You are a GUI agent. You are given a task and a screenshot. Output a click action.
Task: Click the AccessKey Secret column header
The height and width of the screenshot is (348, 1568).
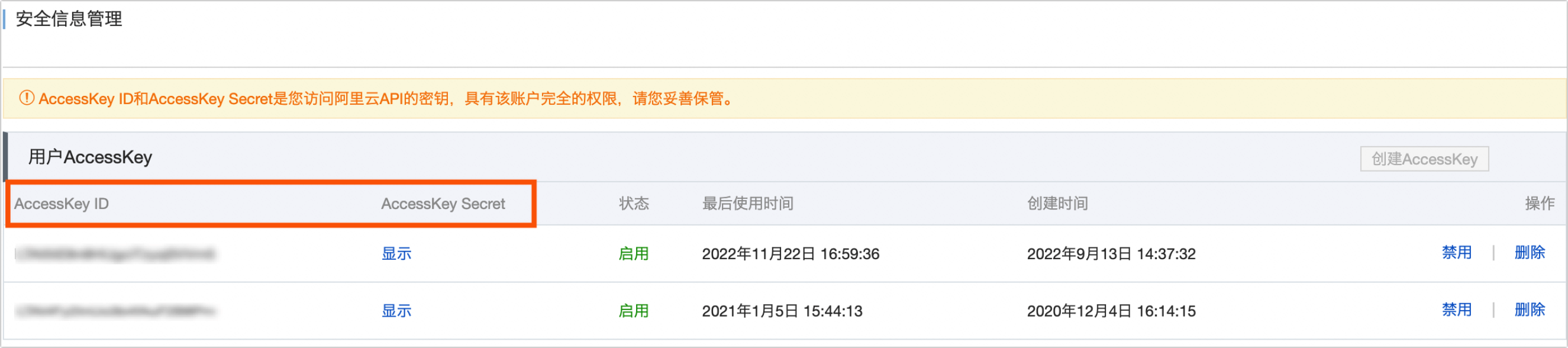pos(443,204)
